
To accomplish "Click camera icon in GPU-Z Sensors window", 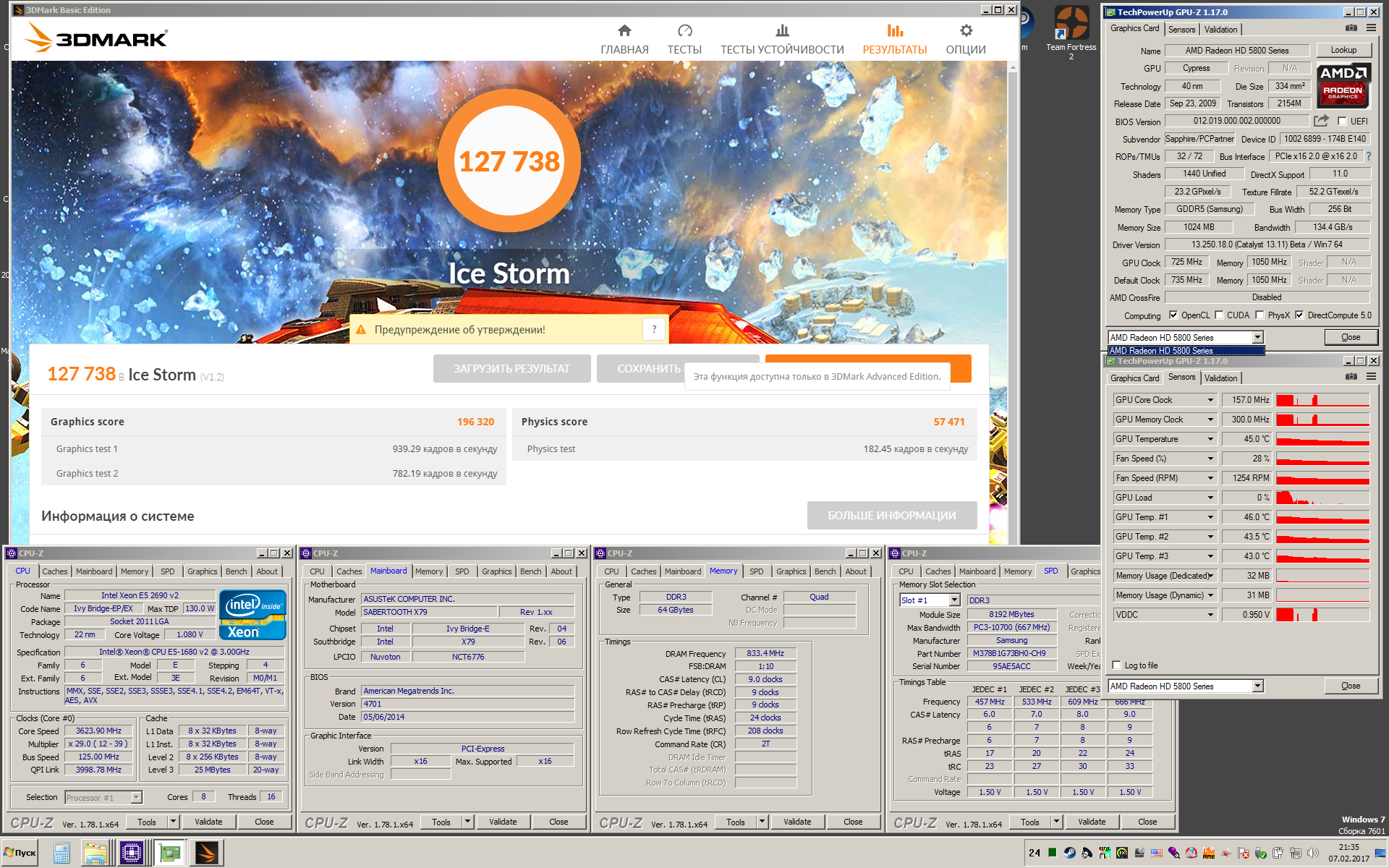I will (1351, 377).
